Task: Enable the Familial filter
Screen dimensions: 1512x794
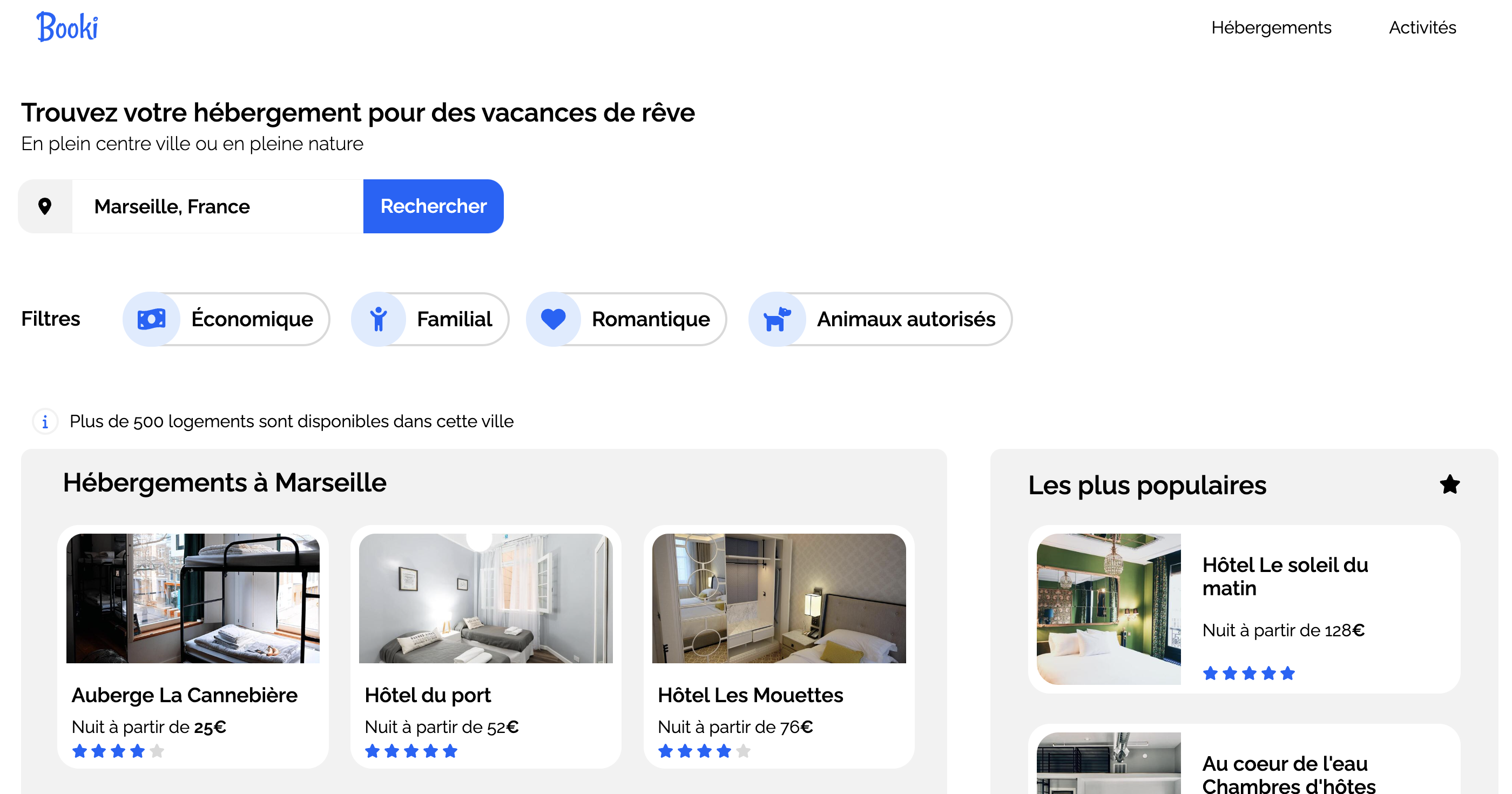Action: pyautogui.click(x=454, y=319)
